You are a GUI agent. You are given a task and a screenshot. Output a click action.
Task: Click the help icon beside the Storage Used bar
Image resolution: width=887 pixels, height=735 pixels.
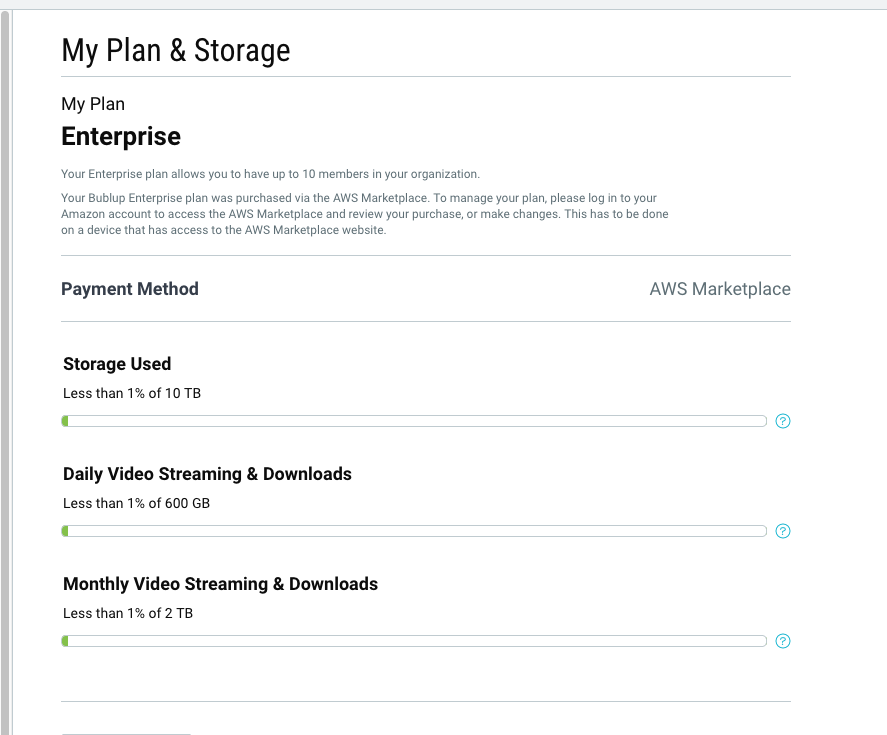click(x=782, y=421)
